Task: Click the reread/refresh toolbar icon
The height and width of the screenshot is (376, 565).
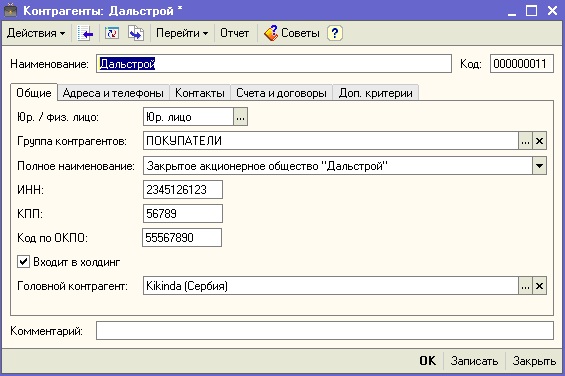Action: coord(112,33)
